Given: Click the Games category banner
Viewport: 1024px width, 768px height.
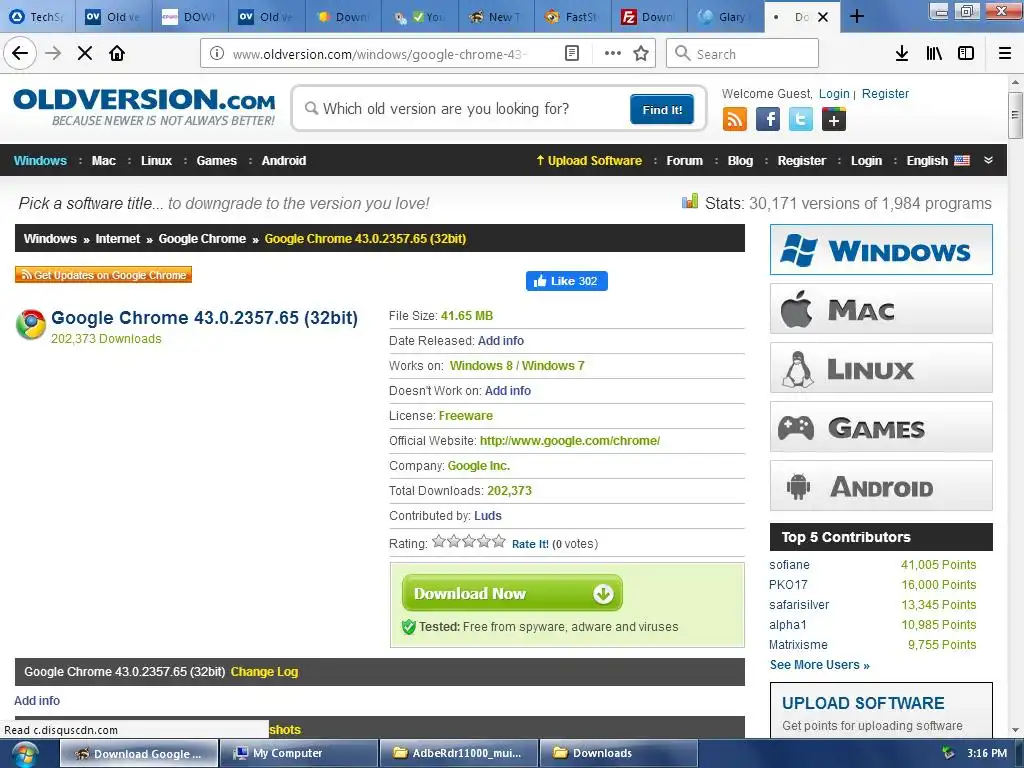Looking at the screenshot, I should click(881, 427).
